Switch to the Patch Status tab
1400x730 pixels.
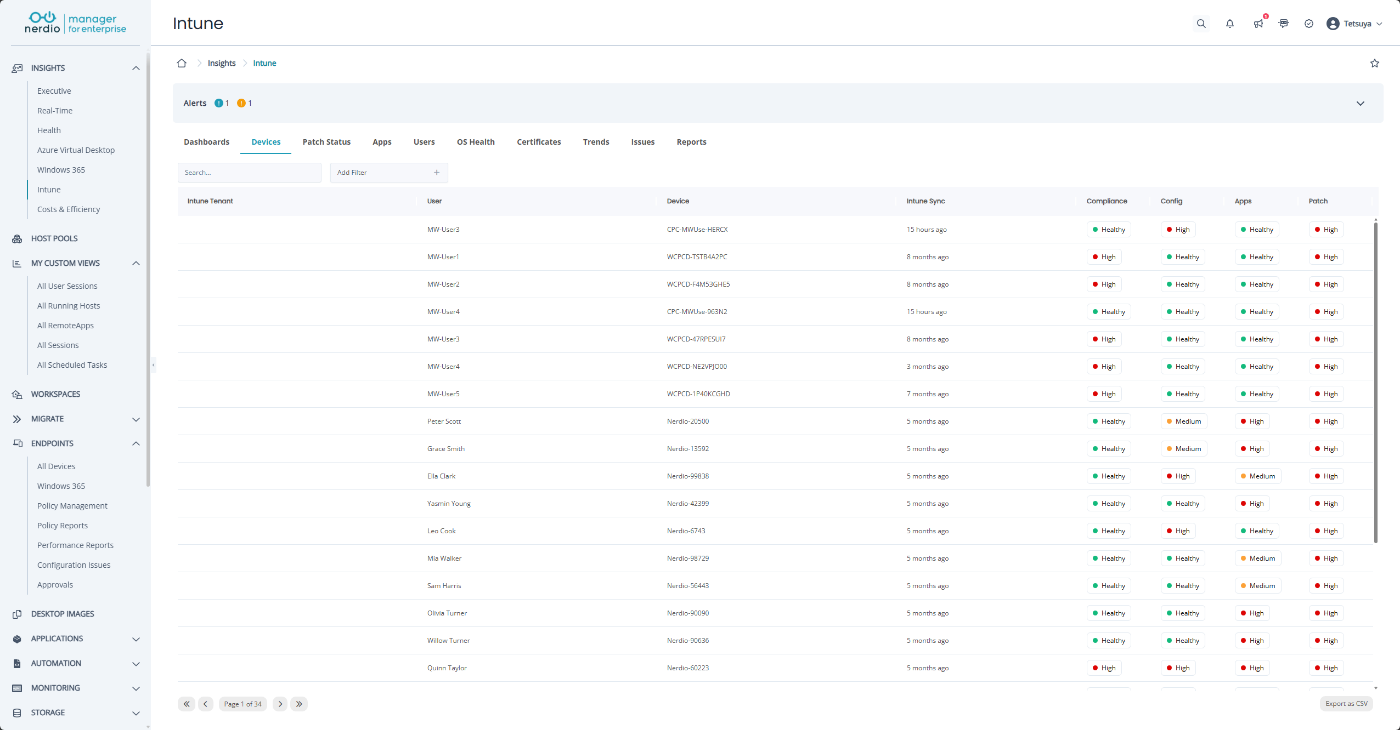[327, 142]
